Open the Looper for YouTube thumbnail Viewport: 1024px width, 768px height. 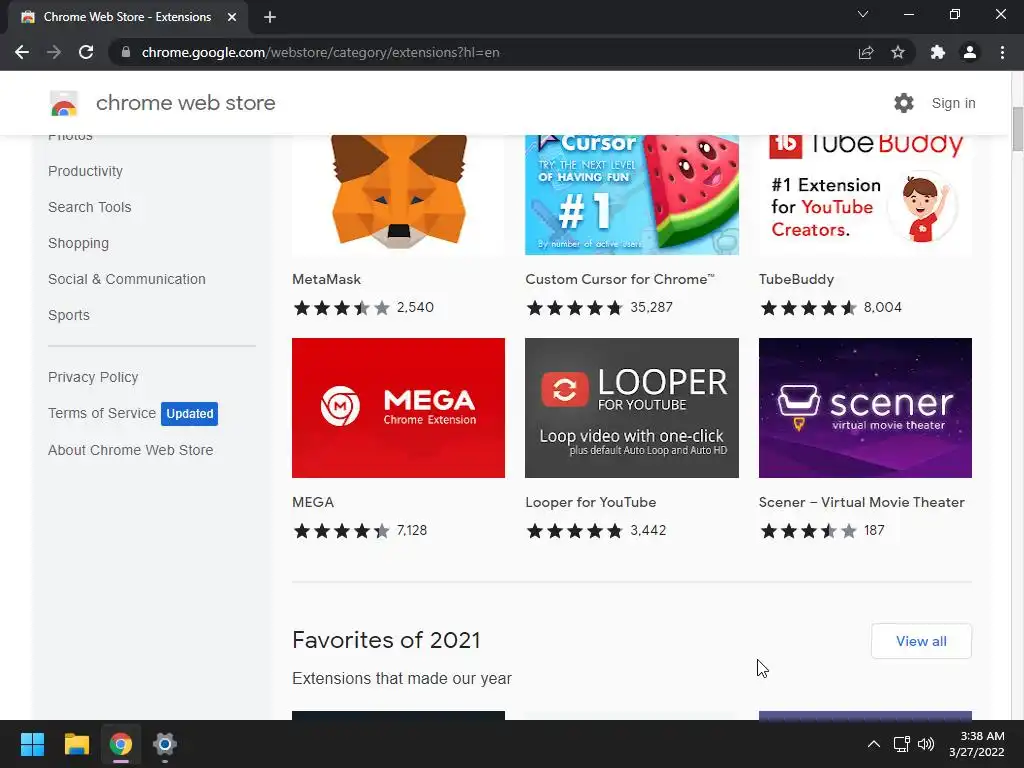coord(632,408)
